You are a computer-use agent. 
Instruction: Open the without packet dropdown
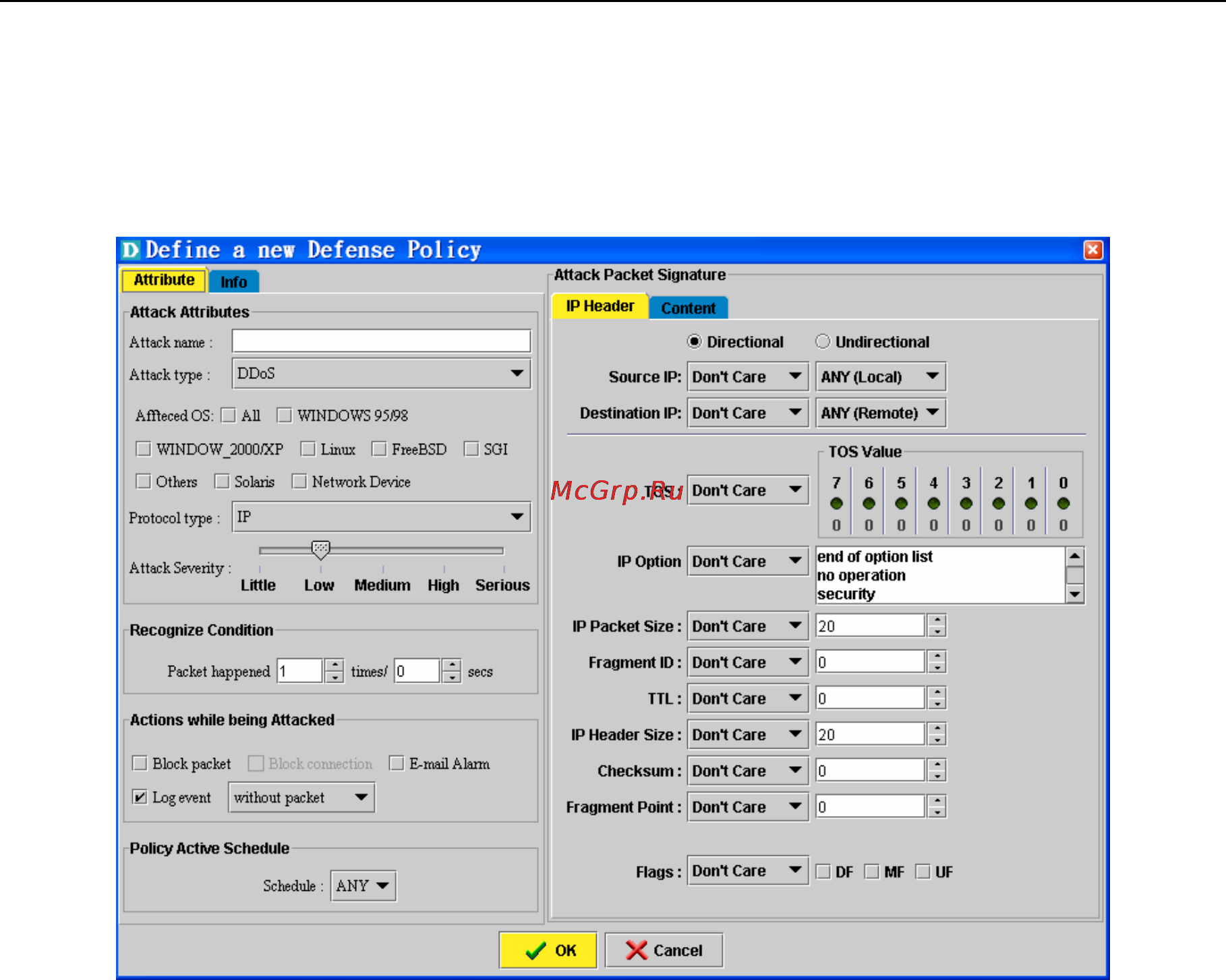301,797
